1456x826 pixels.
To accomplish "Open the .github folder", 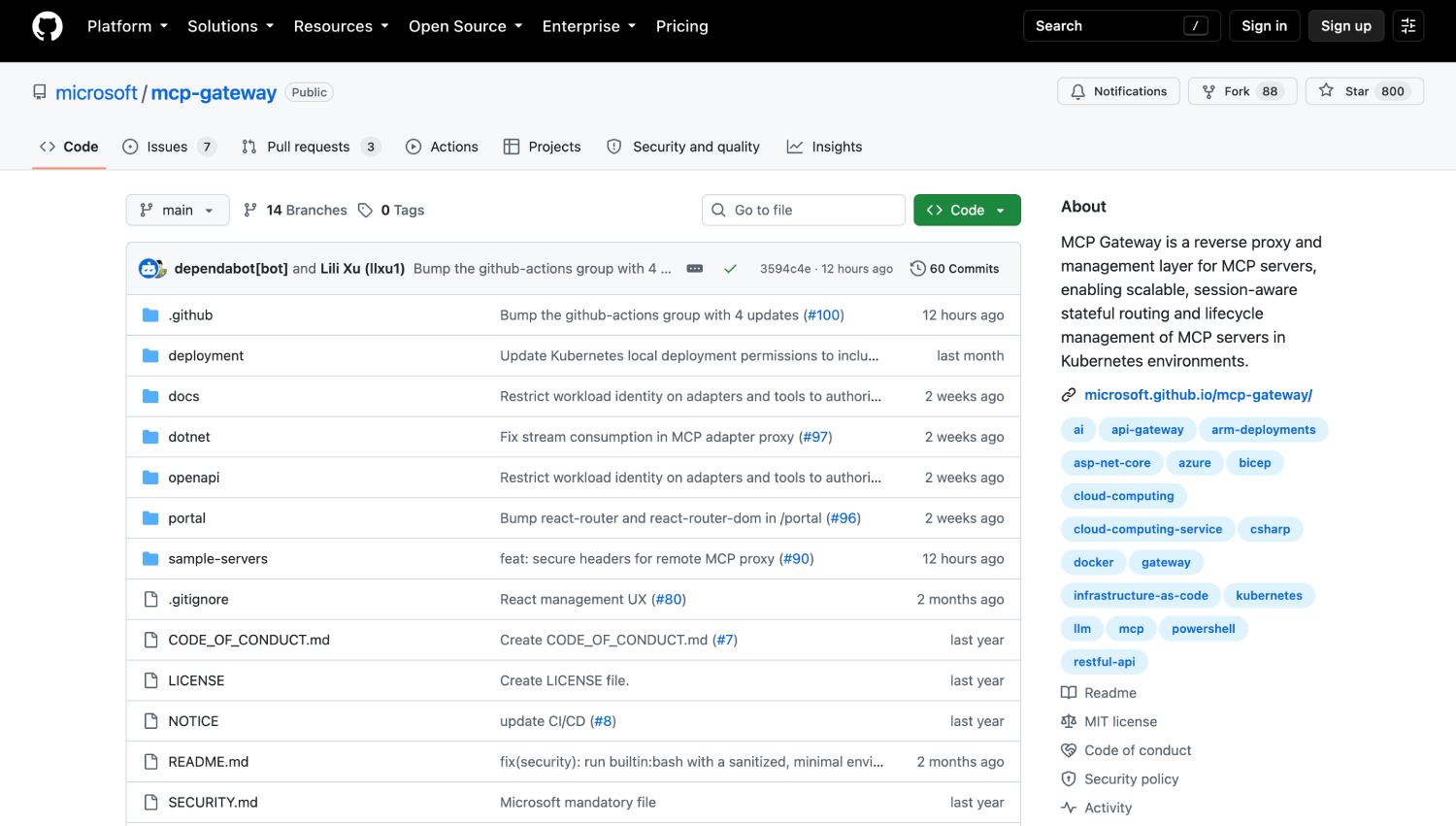I will [x=190, y=315].
